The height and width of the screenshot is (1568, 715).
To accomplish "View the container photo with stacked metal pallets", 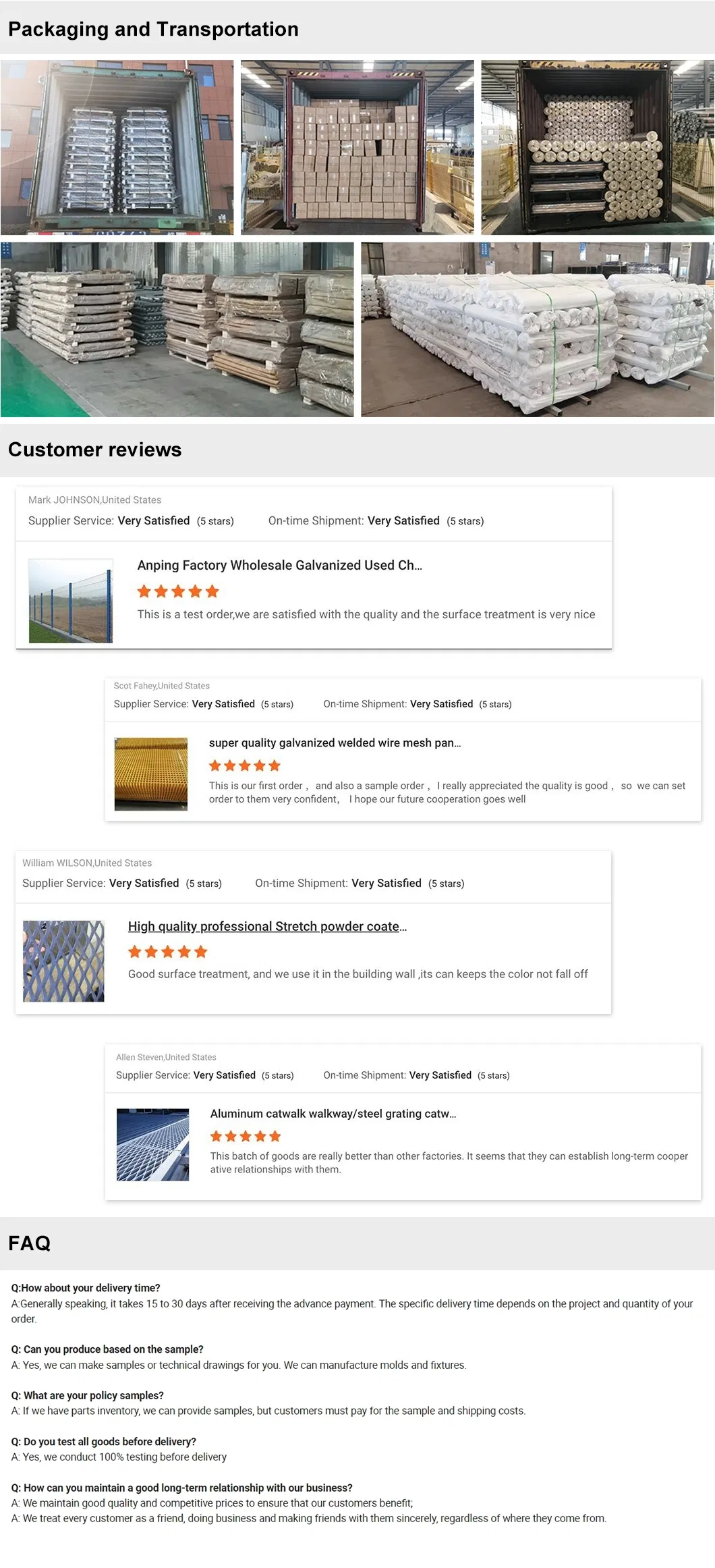I will 117,147.
